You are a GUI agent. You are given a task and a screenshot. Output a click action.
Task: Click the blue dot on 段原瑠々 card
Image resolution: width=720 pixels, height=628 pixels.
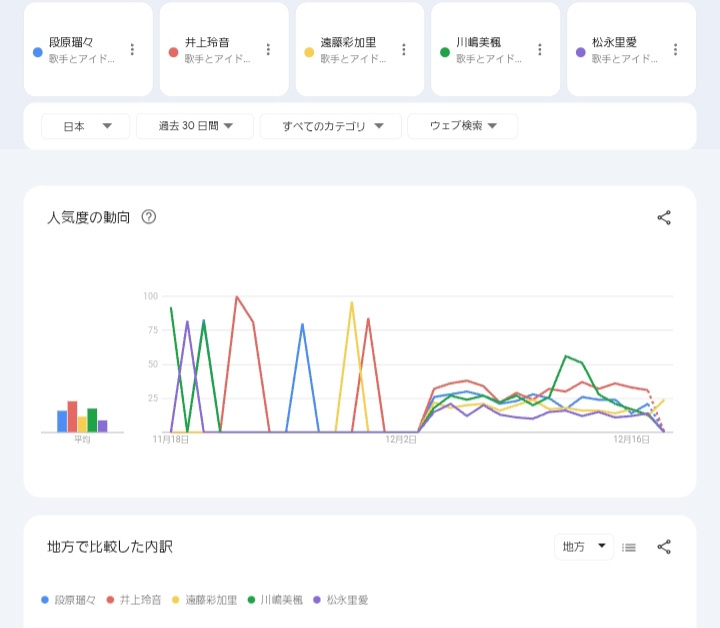point(37,51)
